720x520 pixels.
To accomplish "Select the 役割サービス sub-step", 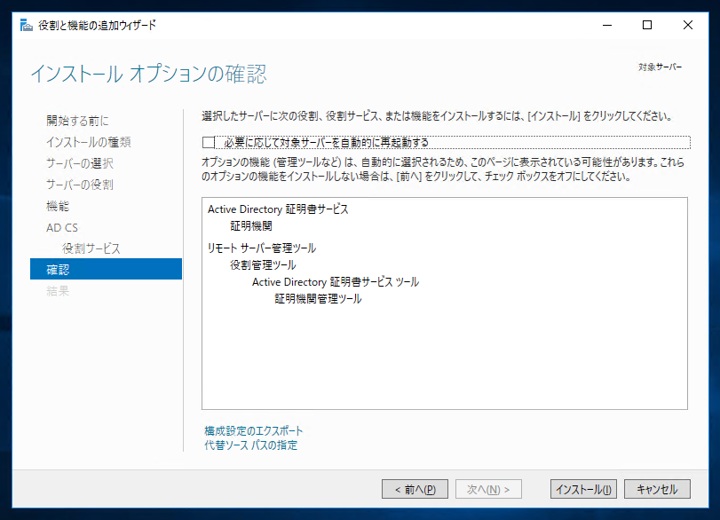I will pyautogui.click(x=91, y=249).
